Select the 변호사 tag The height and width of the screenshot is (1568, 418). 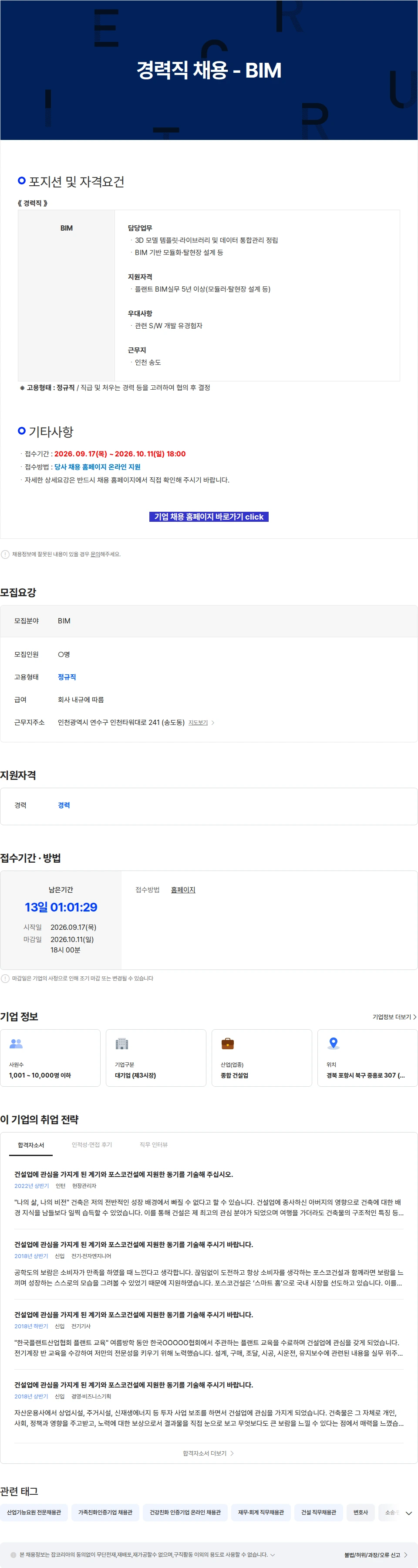[x=360, y=1512]
